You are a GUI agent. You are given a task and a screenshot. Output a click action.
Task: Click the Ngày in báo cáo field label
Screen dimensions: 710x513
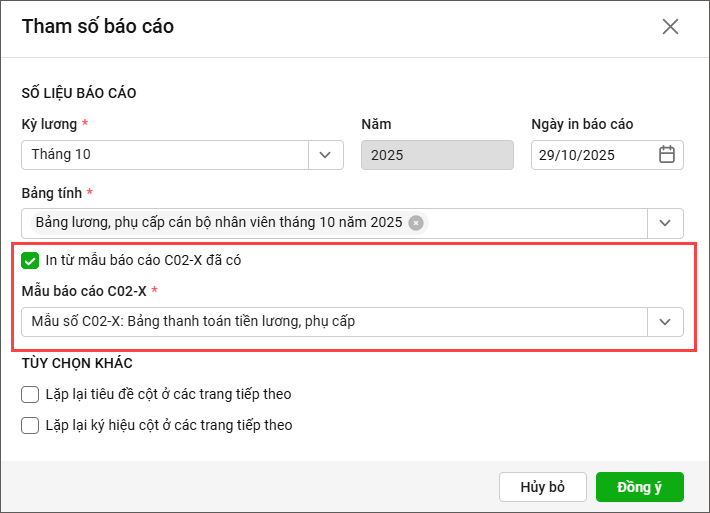coord(582,124)
